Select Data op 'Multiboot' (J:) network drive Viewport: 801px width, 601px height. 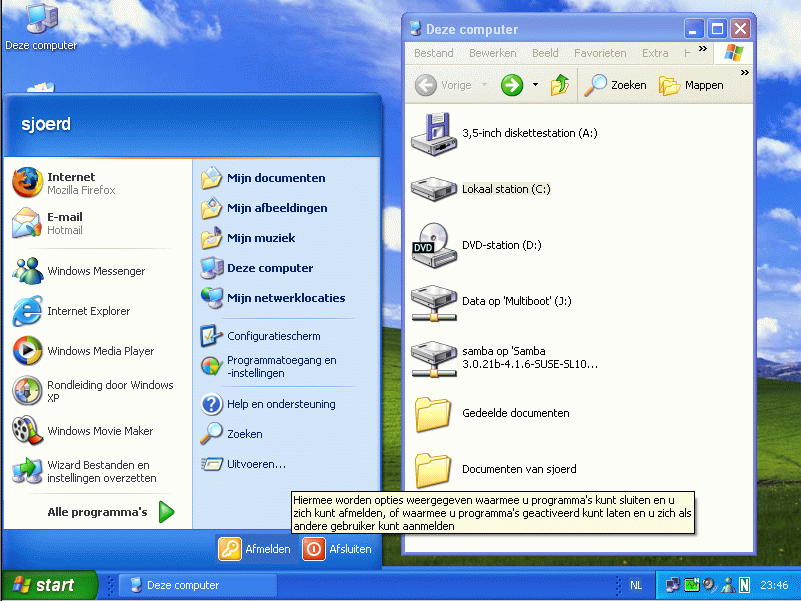pos(491,302)
